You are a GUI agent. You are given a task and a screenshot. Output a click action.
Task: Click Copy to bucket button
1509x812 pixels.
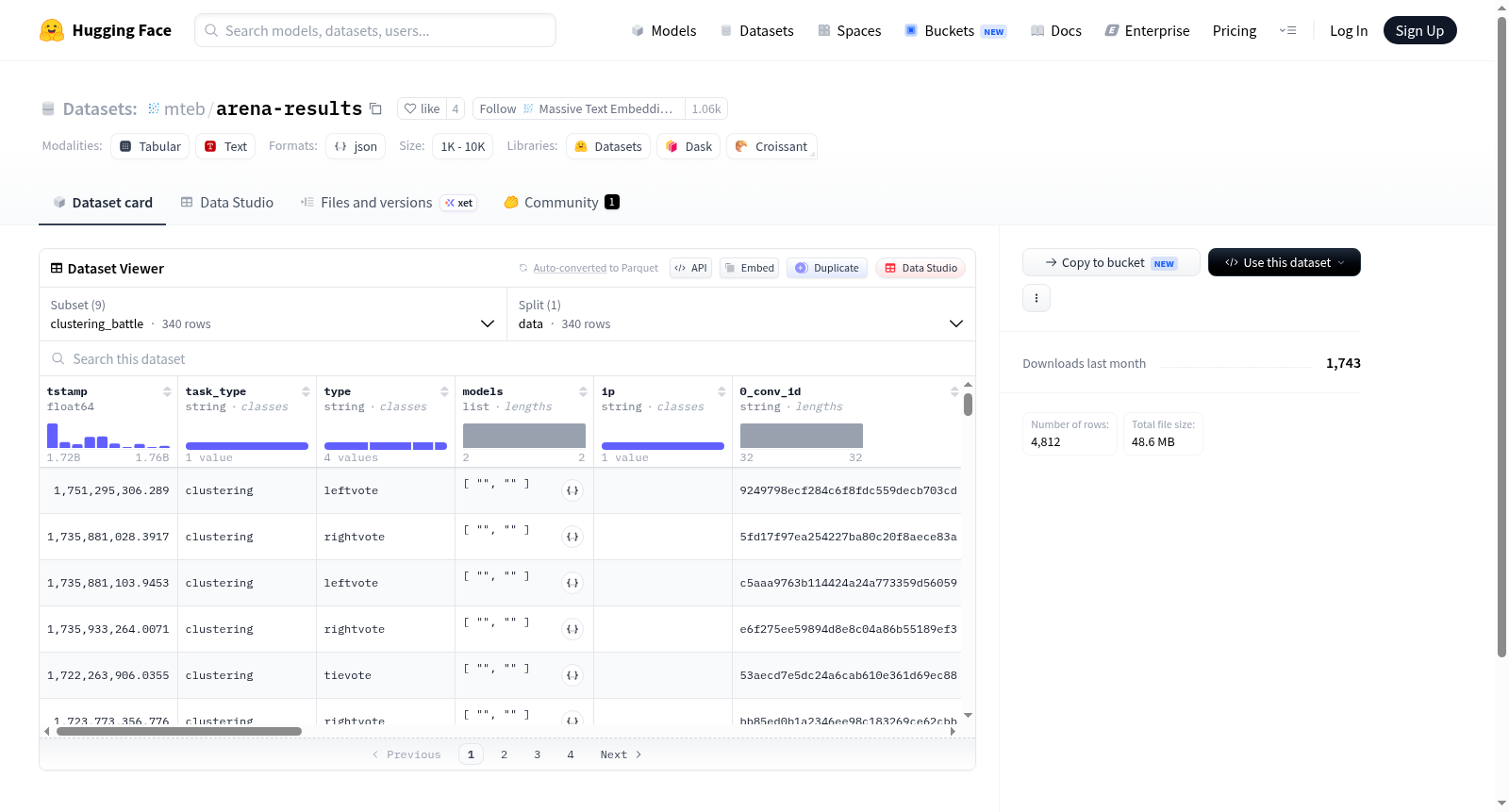click(x=1111, y=262)
